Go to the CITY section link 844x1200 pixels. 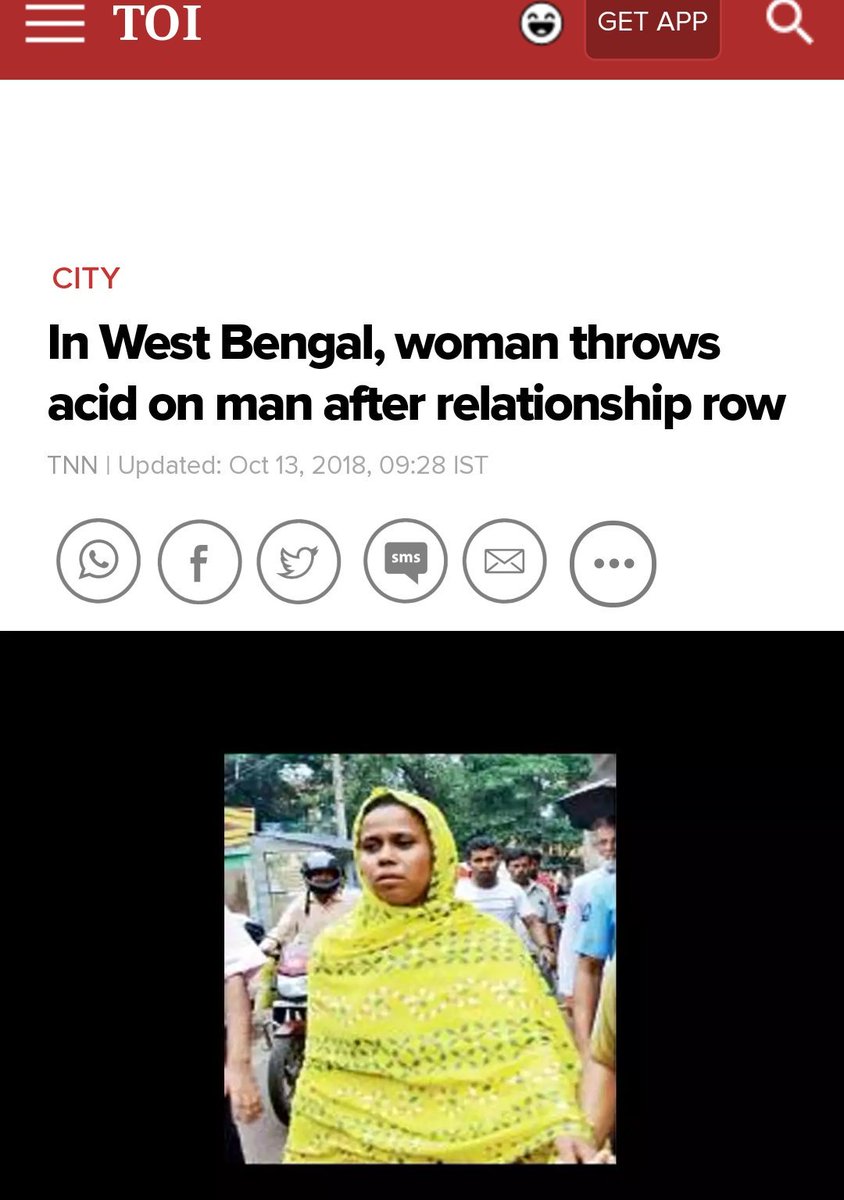pos(86,278)
